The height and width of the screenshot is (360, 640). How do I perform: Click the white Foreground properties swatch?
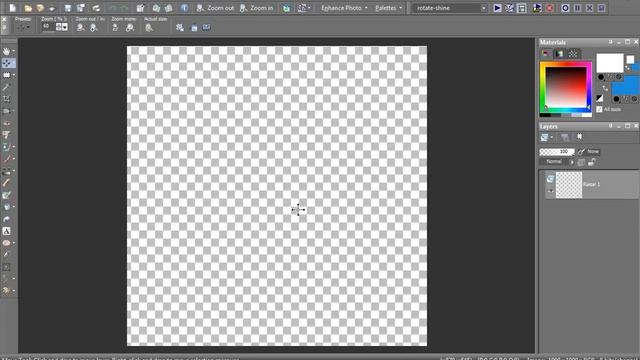pyautogui.click(x=610, y=62)
